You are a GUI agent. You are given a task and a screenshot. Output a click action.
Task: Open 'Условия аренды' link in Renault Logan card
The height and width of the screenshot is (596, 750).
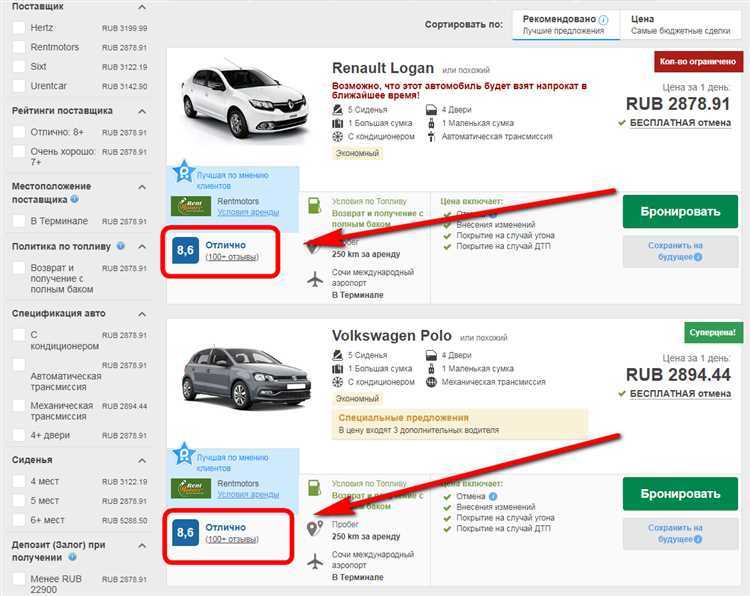tap(248, 212)
